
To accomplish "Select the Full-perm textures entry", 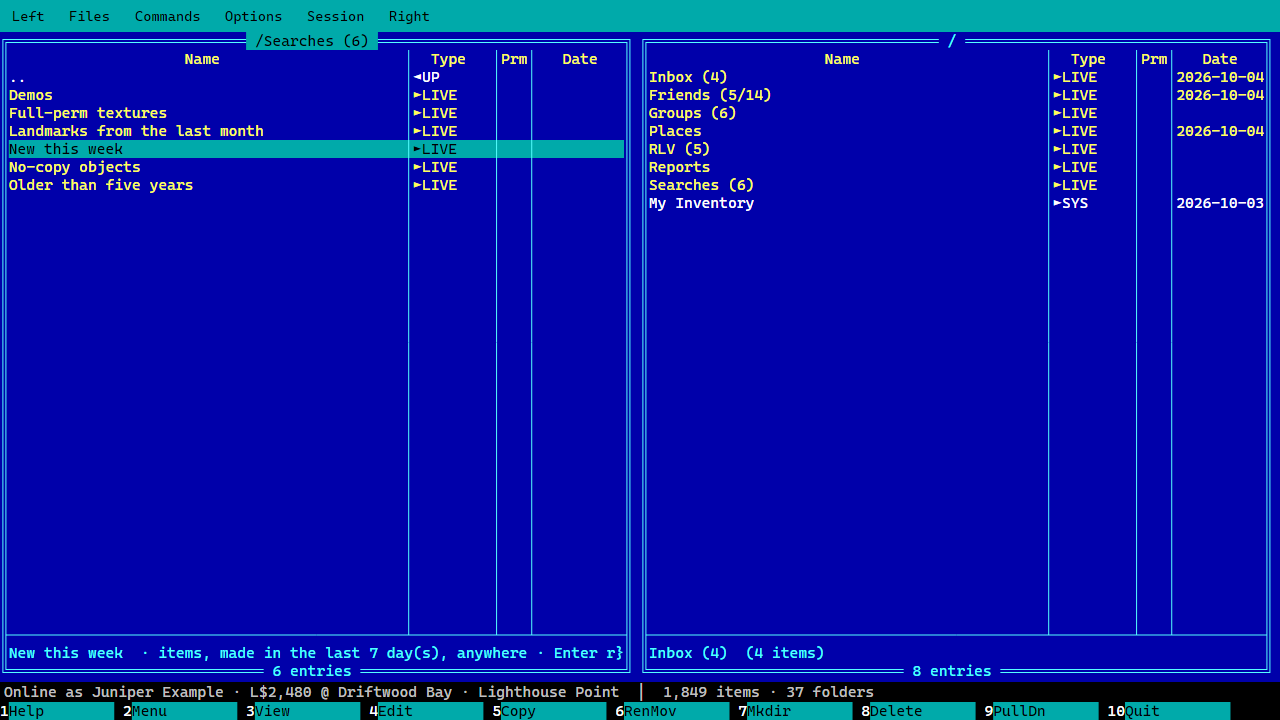I will point(316,113).
